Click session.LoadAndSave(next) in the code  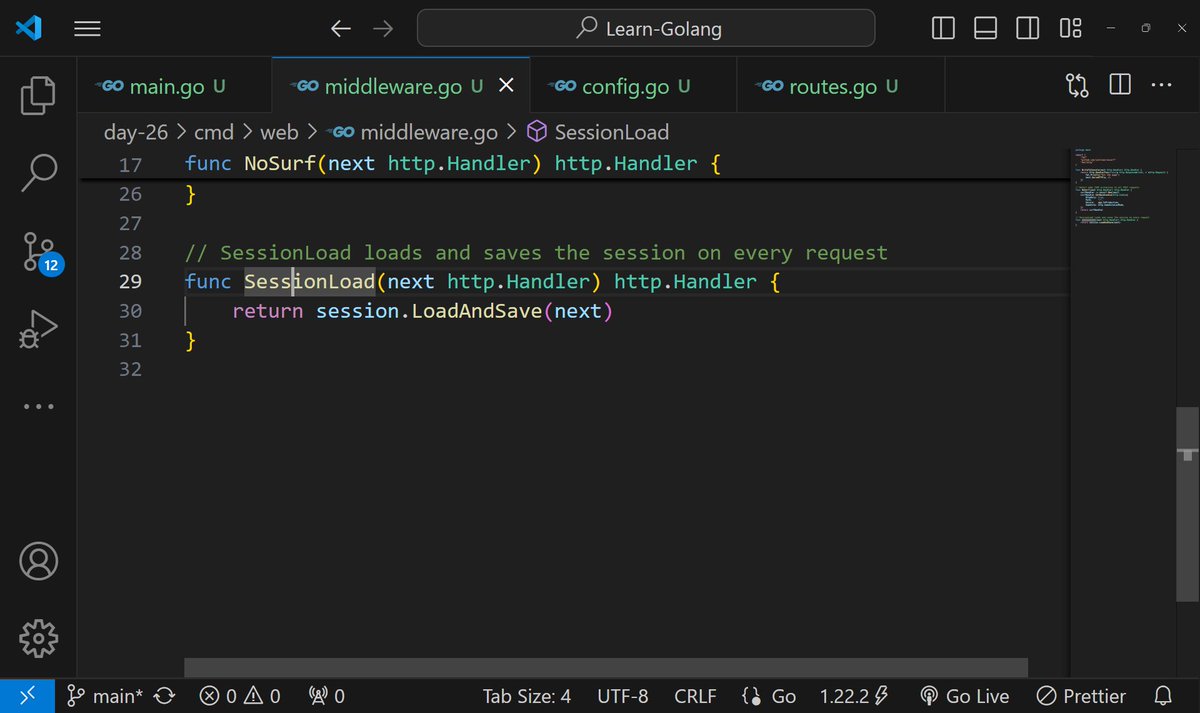coord(463,311)
